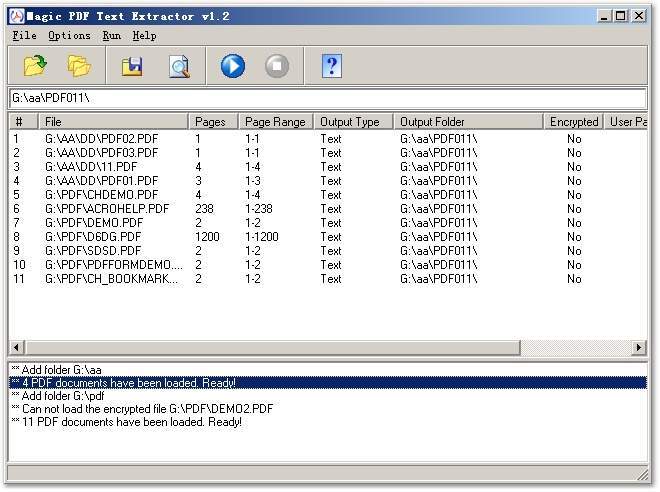Click the Output Folder column header
Viewport: 660px width, 492px height.
point(468,122)
